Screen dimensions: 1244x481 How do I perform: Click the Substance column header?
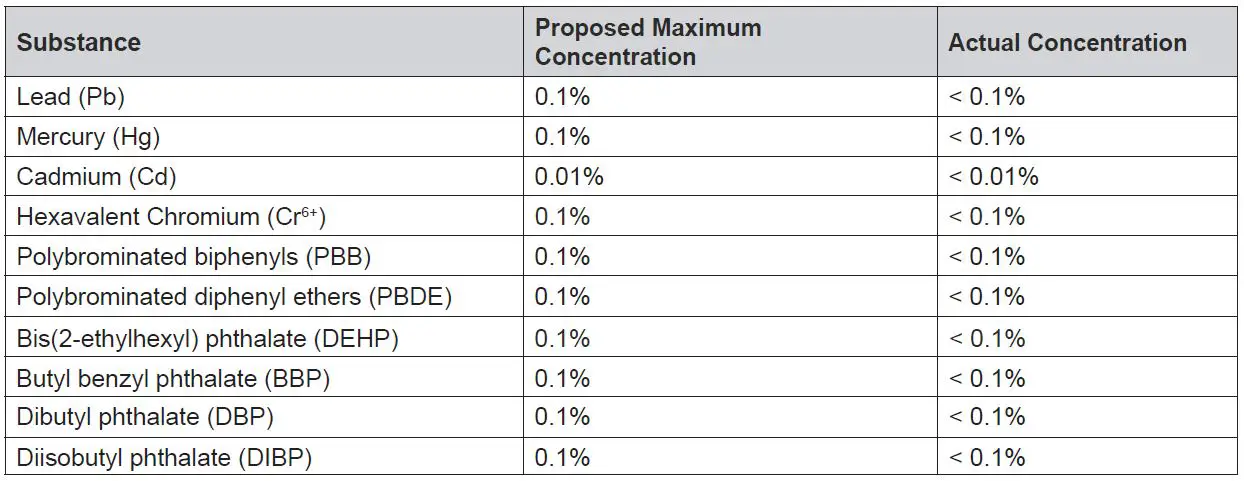pyautogui.click(x=79, y=43)
